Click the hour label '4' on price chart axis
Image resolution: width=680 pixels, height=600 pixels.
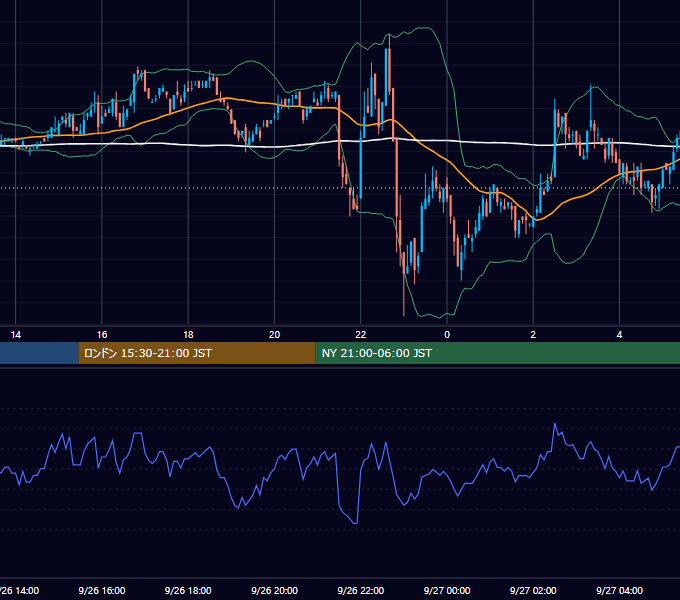(619, 335)
